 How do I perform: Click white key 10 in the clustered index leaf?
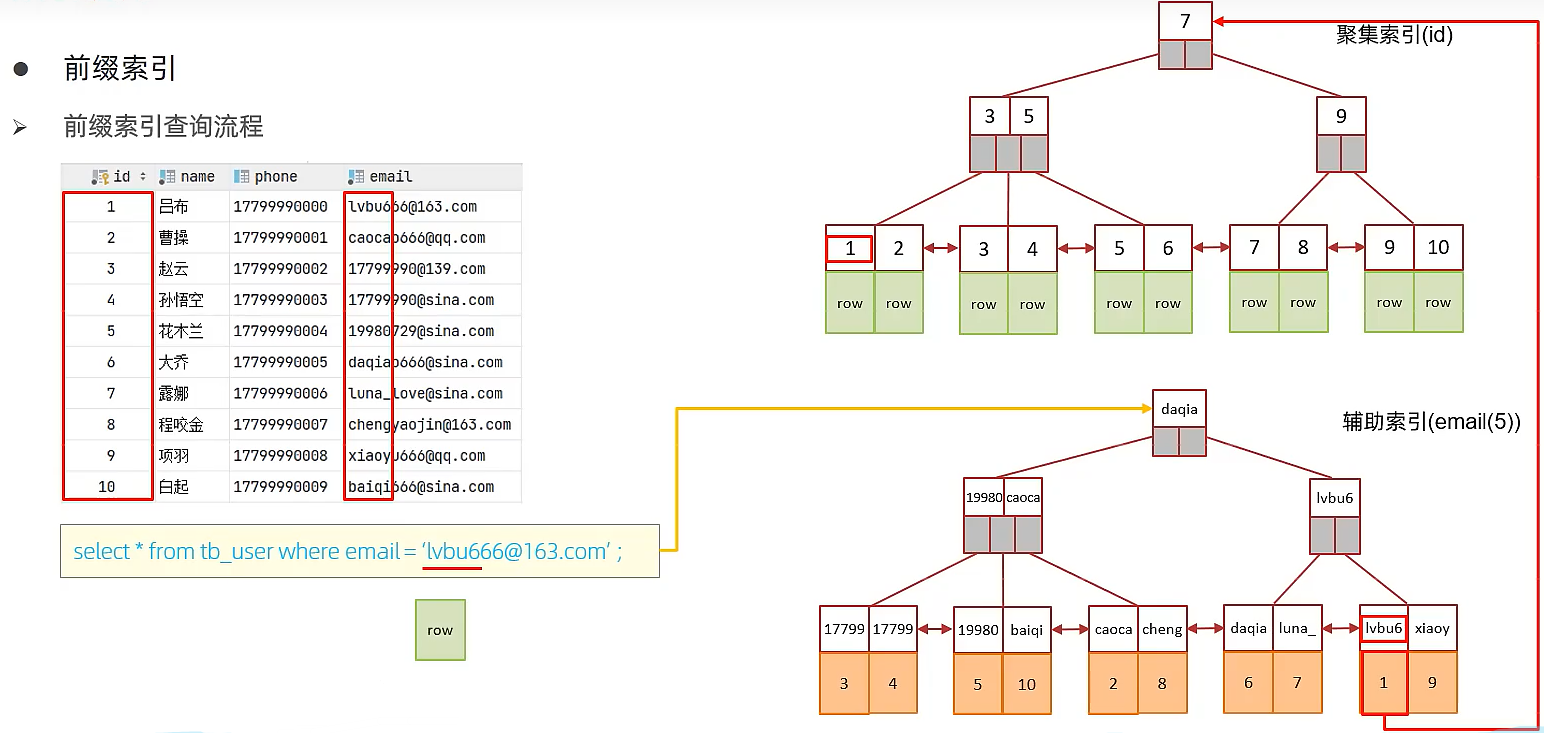1438,248
